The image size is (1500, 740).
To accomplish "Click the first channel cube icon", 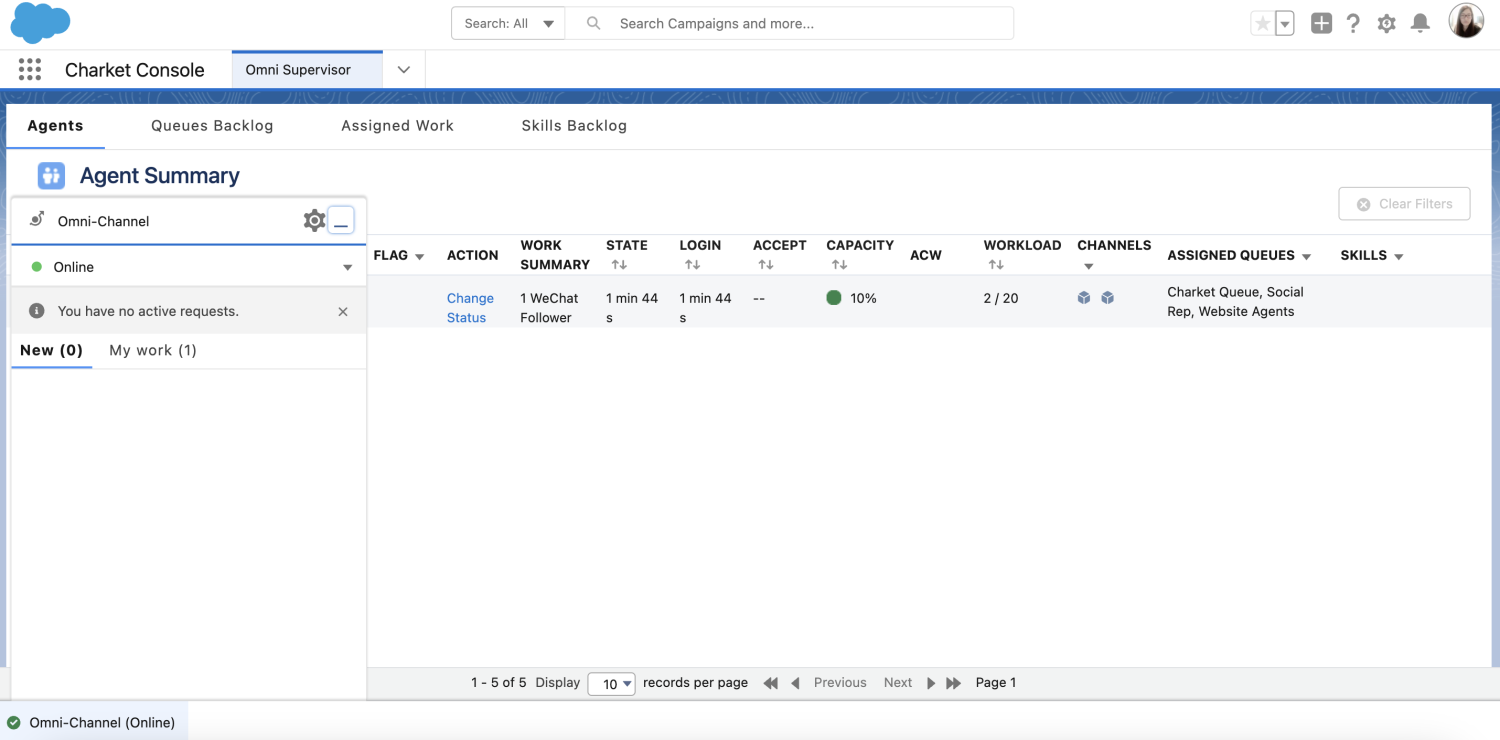I will (x=1084, y=298).
